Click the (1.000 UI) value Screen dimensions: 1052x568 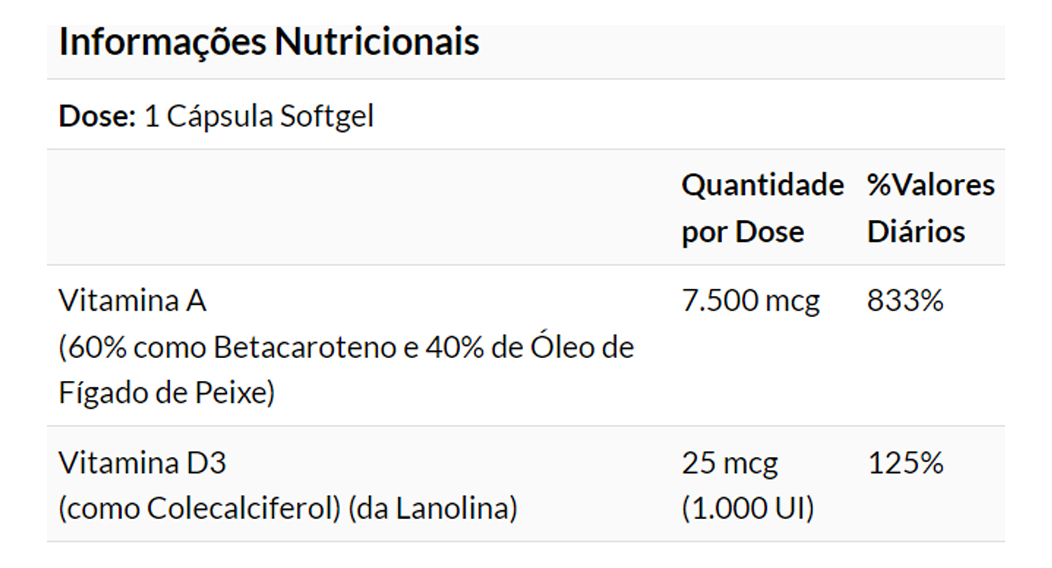(747, 509)
